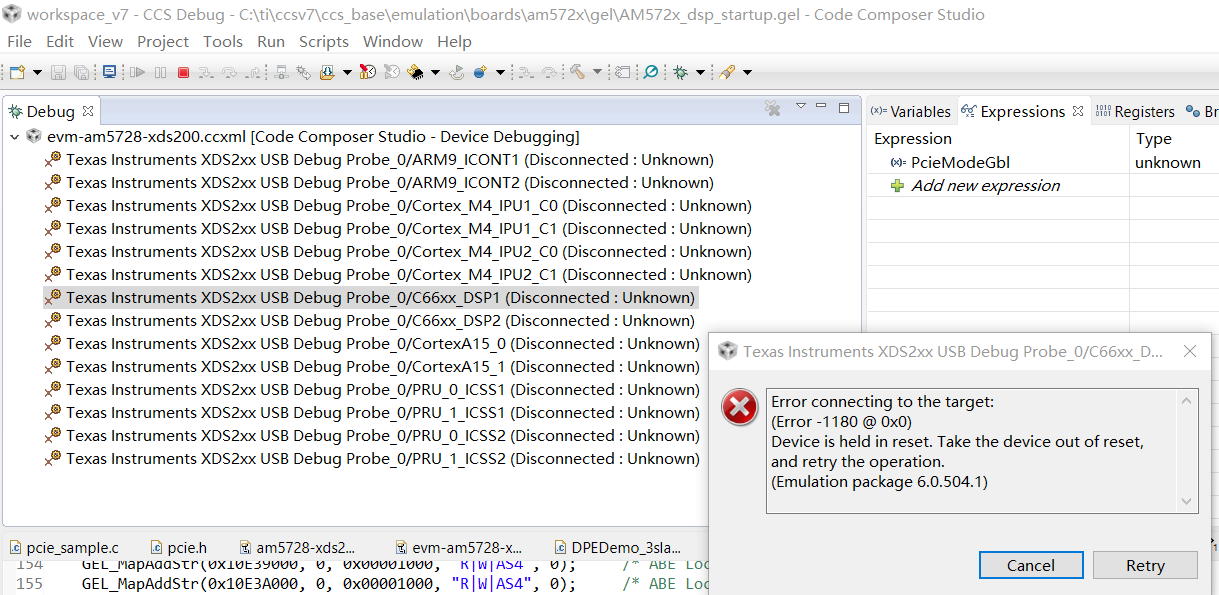Open the Load Program dropdown arrow

[347, 72]
